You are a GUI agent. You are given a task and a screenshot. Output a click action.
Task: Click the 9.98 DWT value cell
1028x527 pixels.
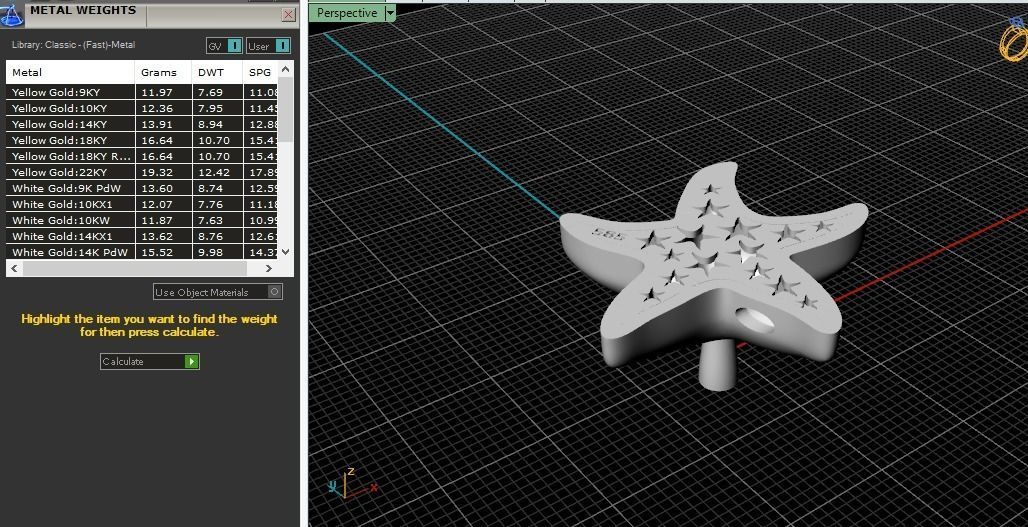[x=218, y=252]
